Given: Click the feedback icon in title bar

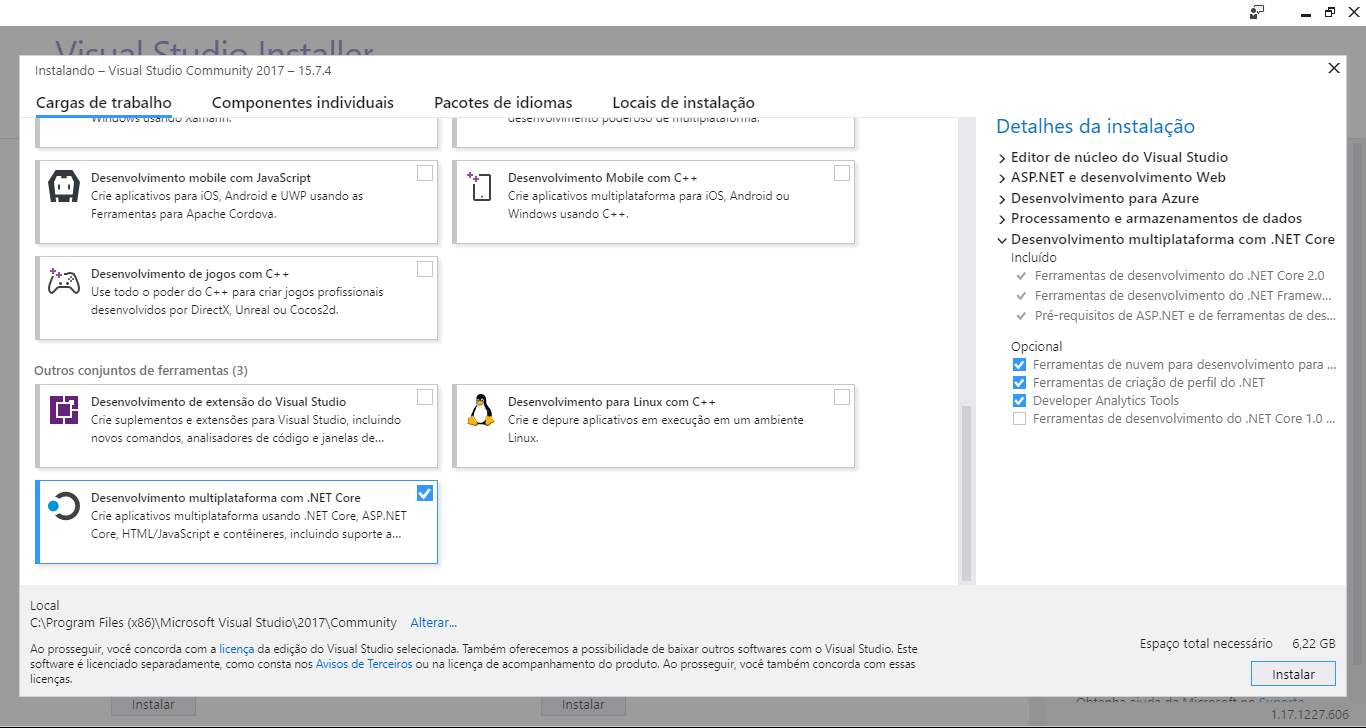Looking at the screenshot, I should pyautogui.click(x=1257, y=12).
